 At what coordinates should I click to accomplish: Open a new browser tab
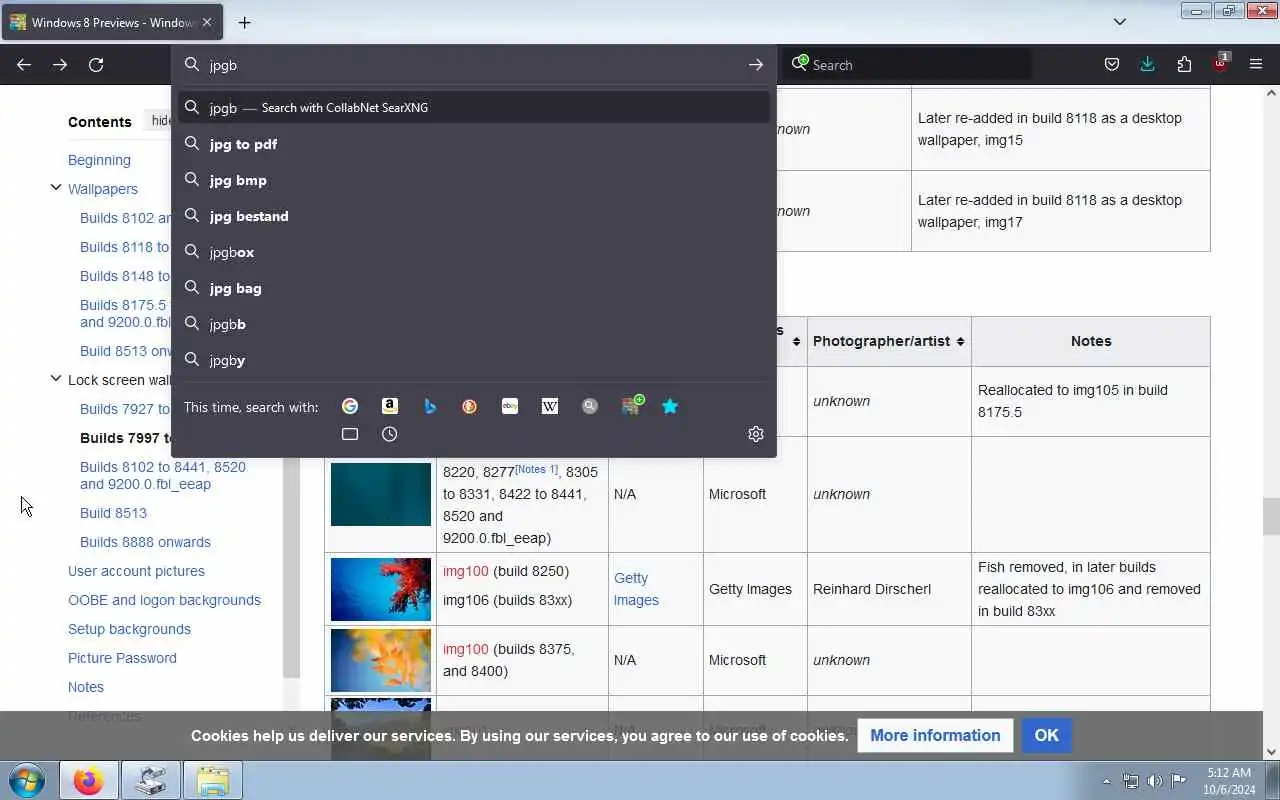244,22
